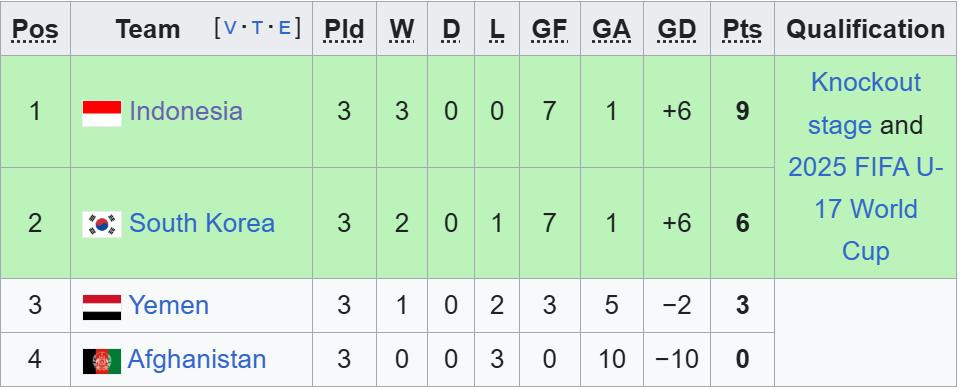
Task: Open the Indonesia team link
Action: click(x=186, y=111)
